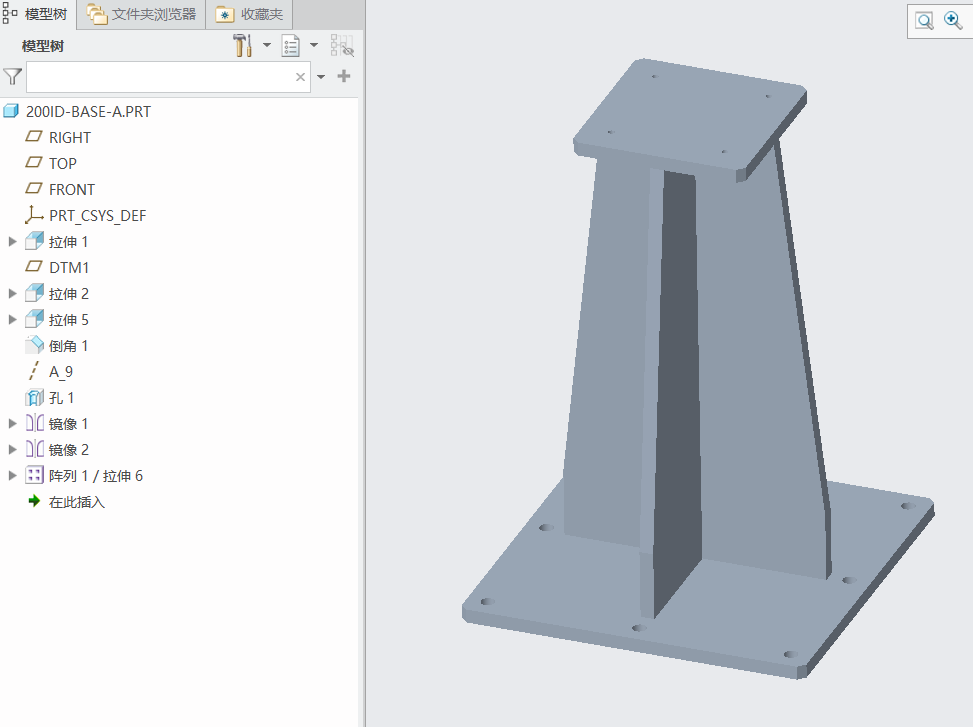Expand the 拉伸 1 feature
The height and width of the screenshot is (727, 973).
pyautogui.click(x=12, y=242)
